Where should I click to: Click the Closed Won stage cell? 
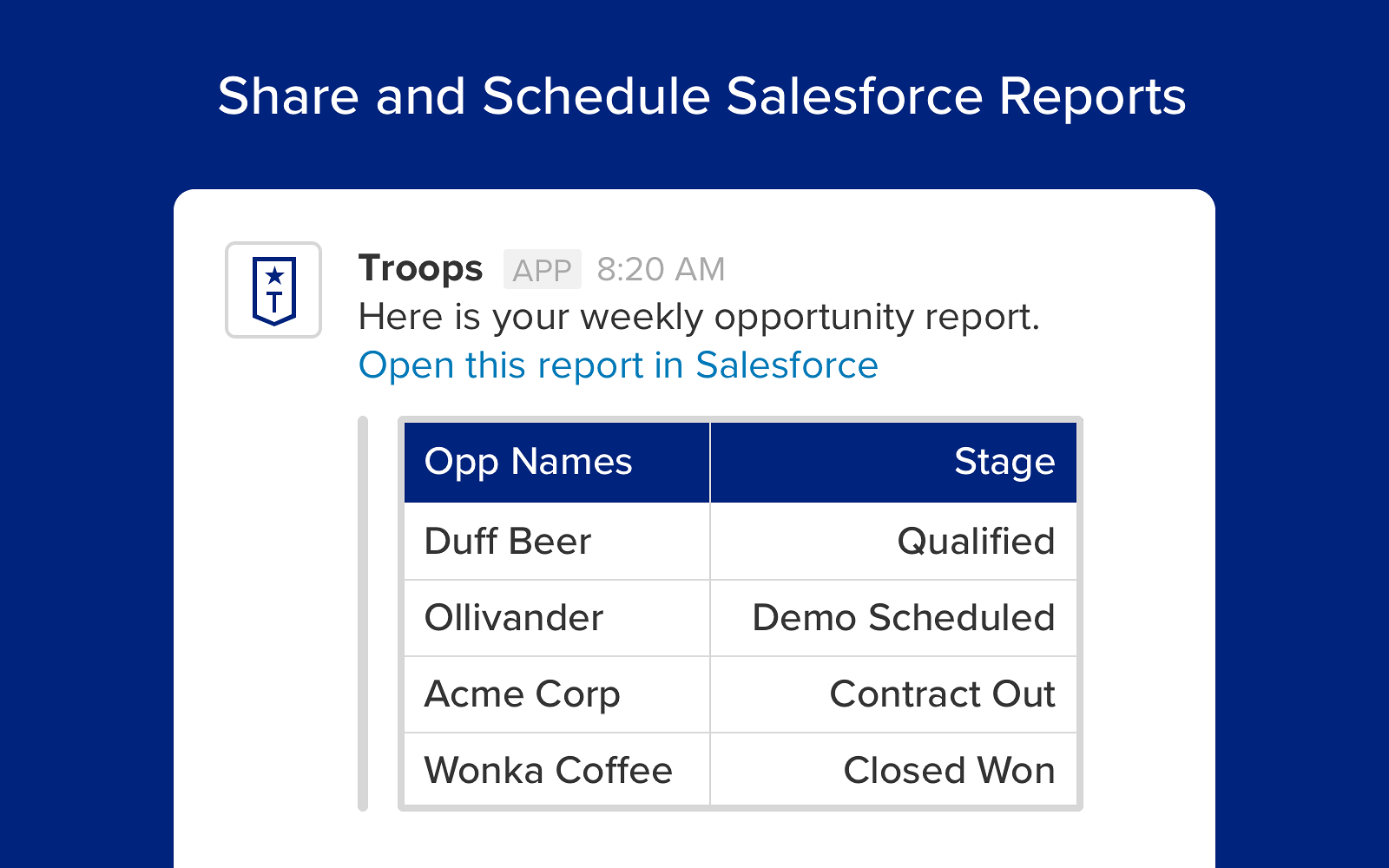click(949, 771)
